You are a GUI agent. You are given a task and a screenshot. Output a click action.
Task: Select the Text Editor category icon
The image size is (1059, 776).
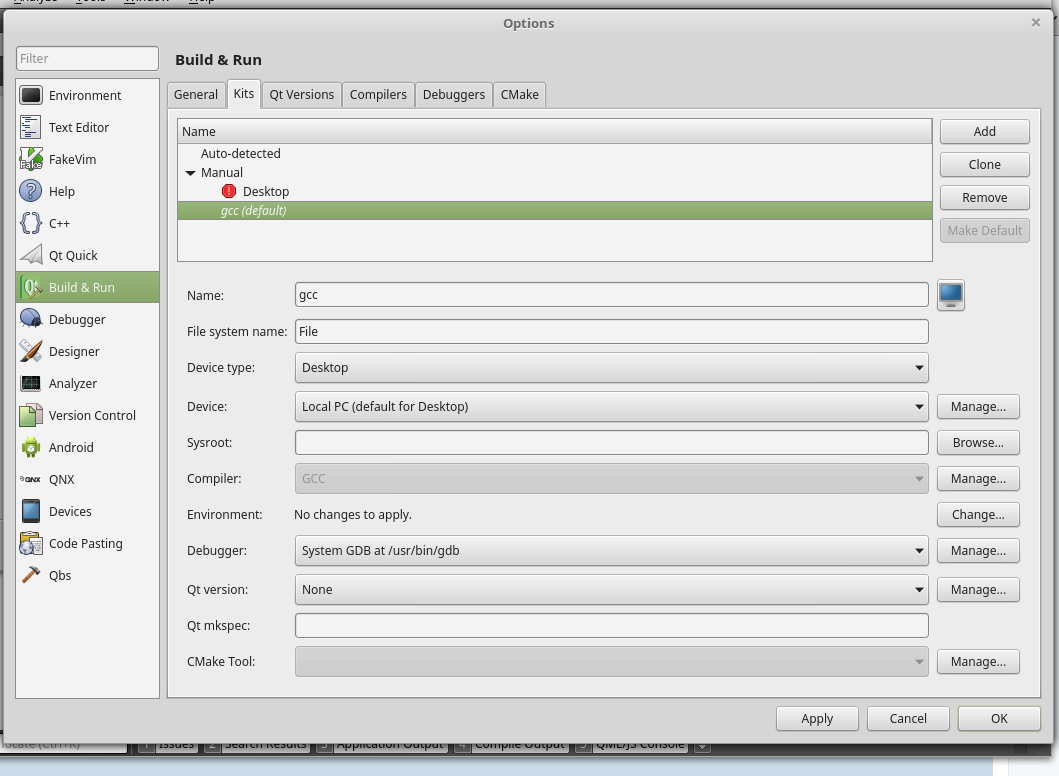click(x=31, y=128)
